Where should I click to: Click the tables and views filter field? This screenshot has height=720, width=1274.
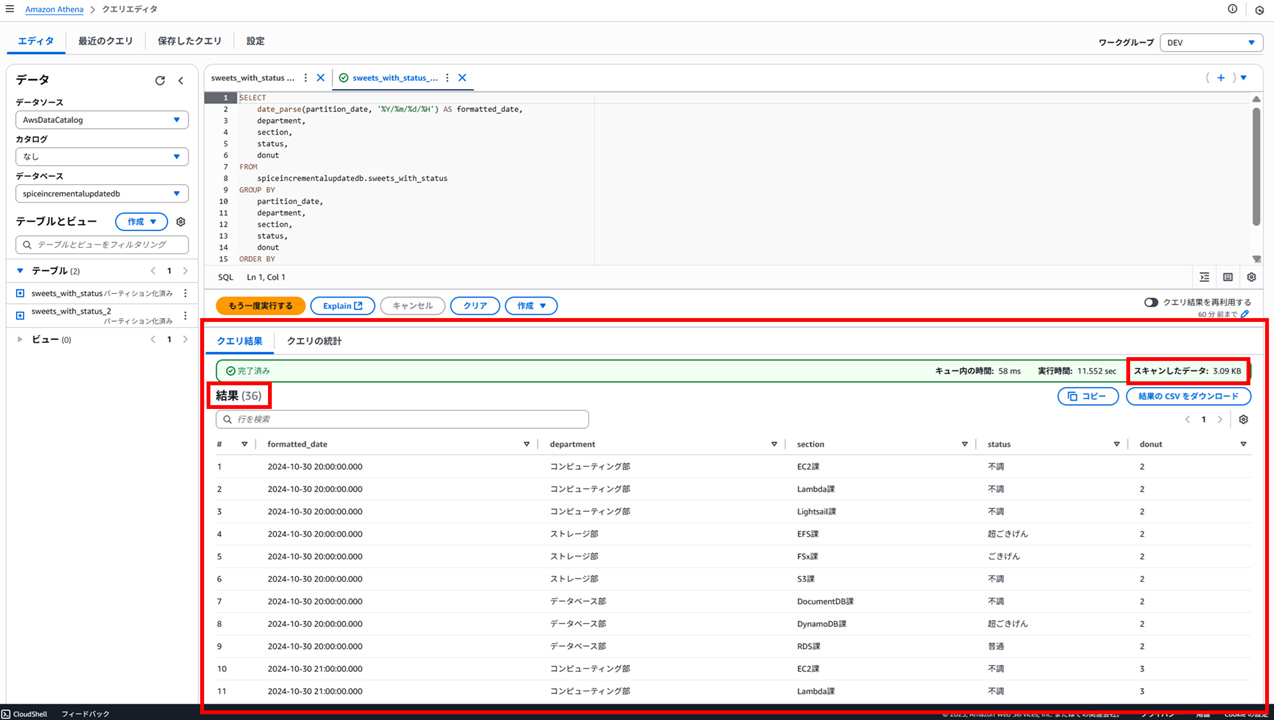102,245
